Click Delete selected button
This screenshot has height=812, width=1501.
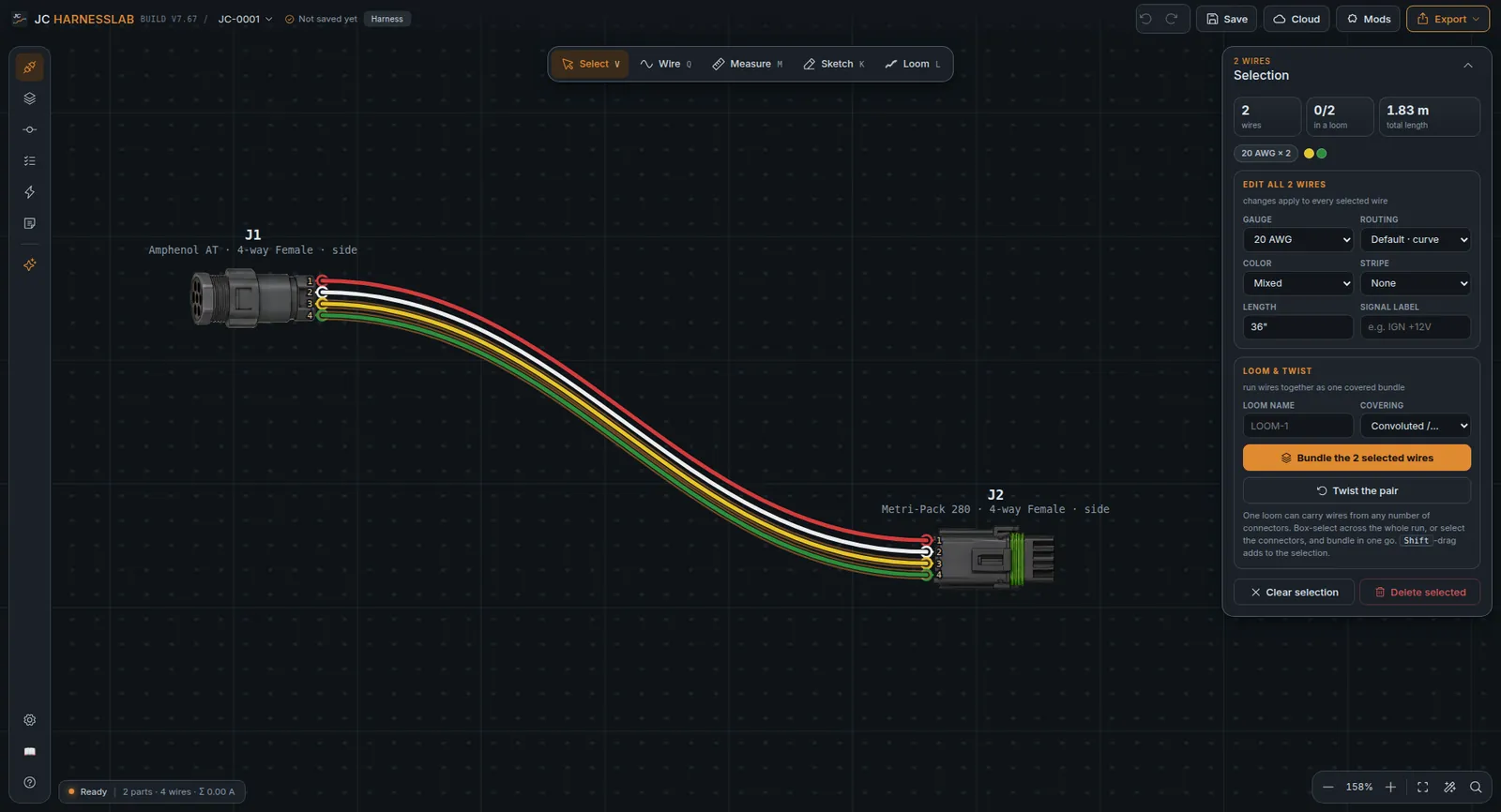(1420, 592)
